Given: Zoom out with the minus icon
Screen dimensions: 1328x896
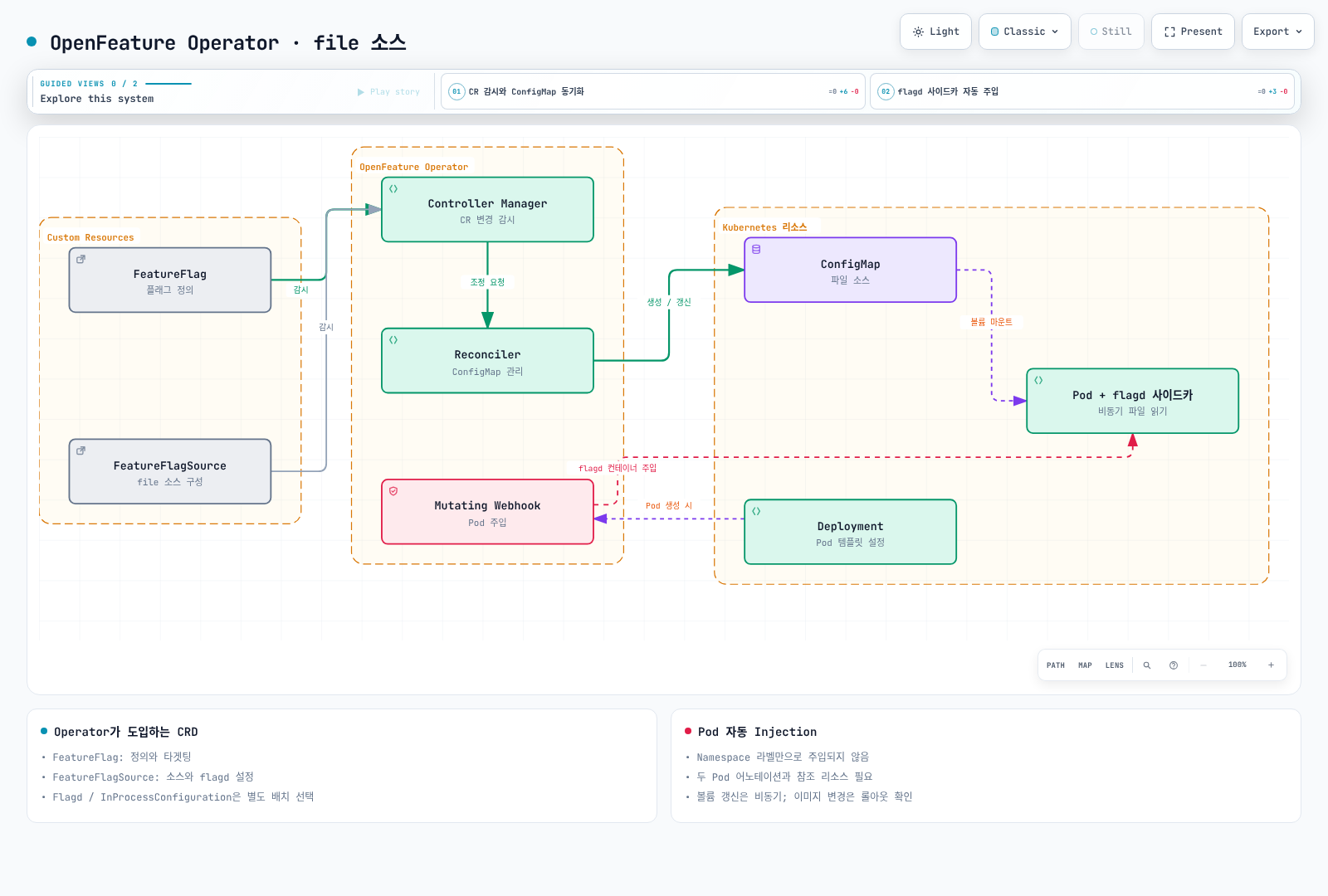Looking at the screenshot, I should click(x=1203, y=665).
